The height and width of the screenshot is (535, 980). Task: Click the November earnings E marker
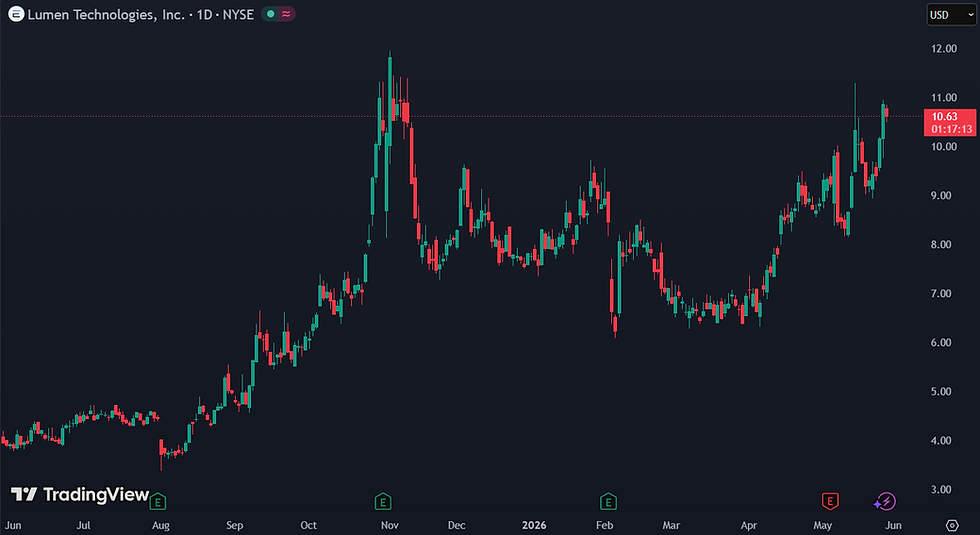pos(382,501)
